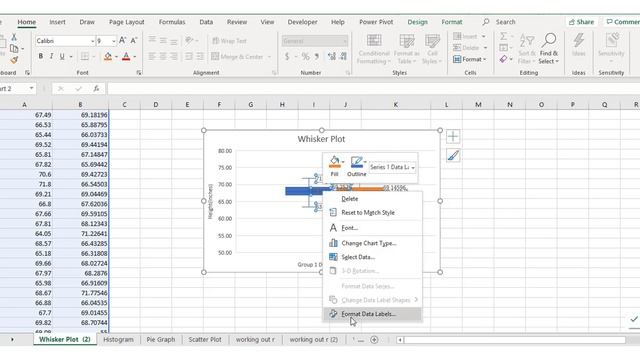Viewport: 640px width, 360px height.
Task: Expand the Font dialog launcher
Action: coord(139,73)
